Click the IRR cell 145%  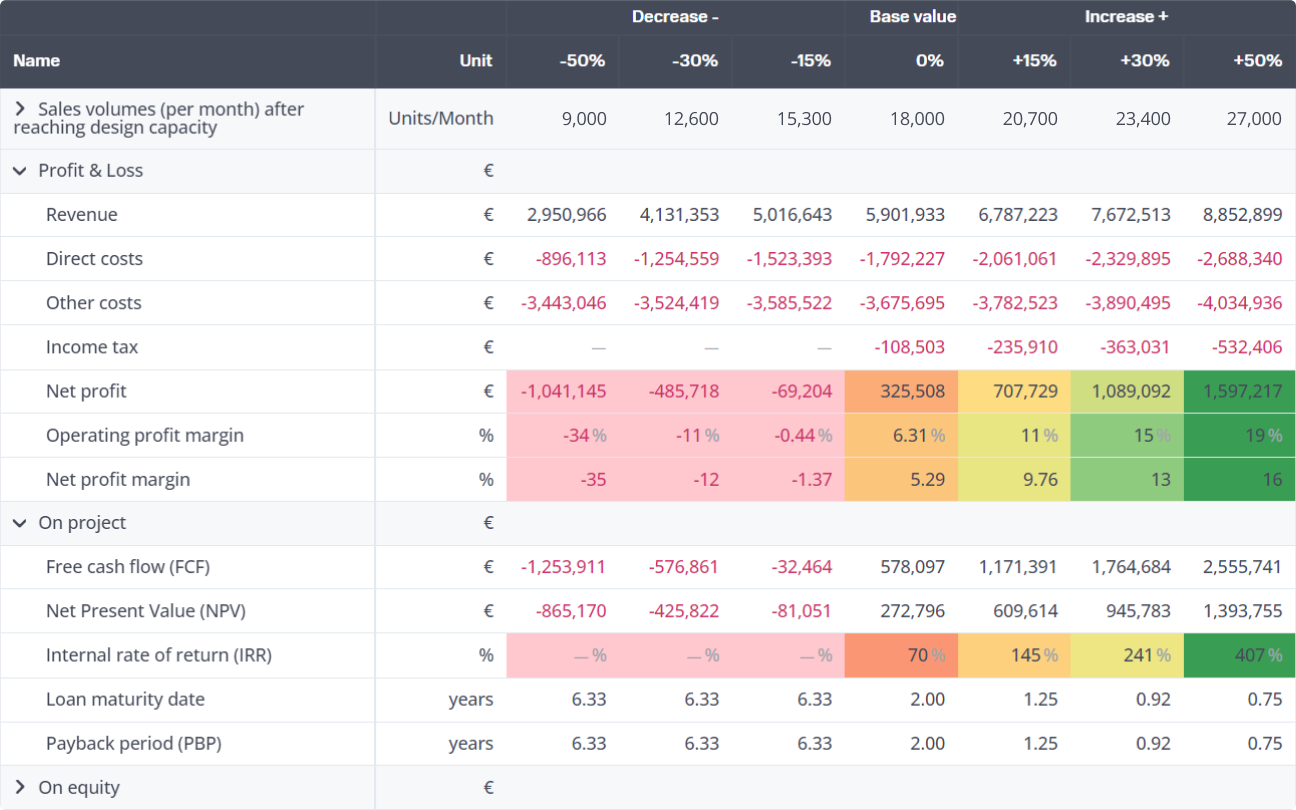point(1014,655)
